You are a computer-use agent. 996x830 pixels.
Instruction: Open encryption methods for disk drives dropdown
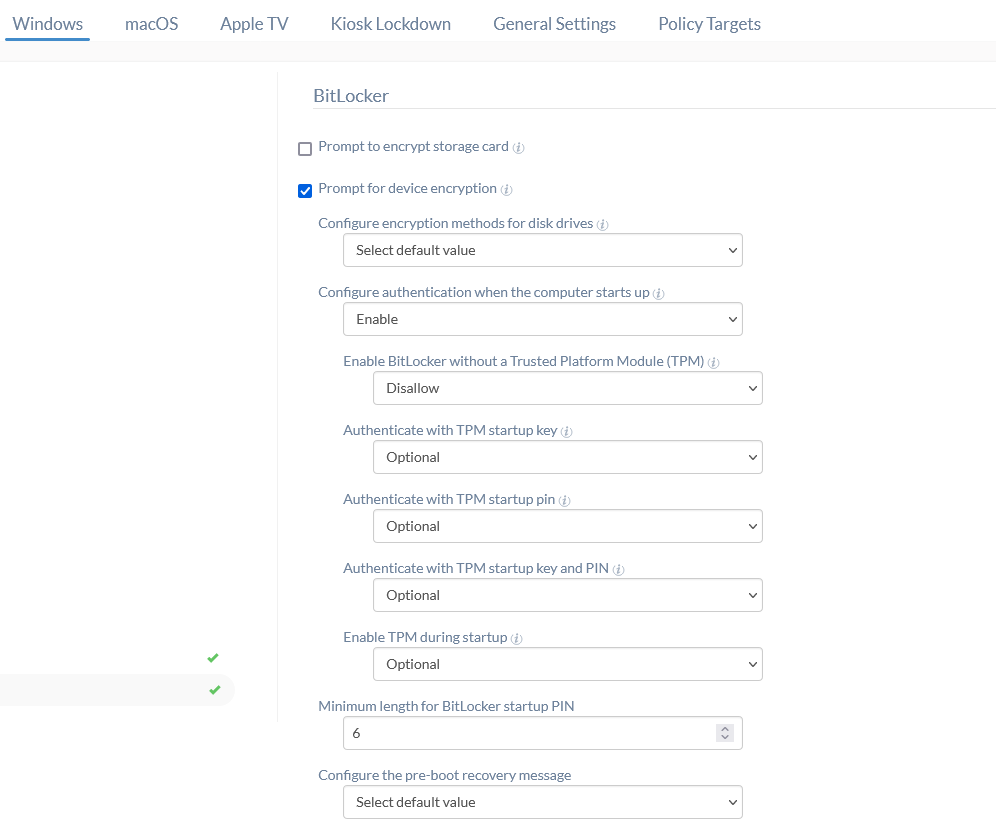542,250
